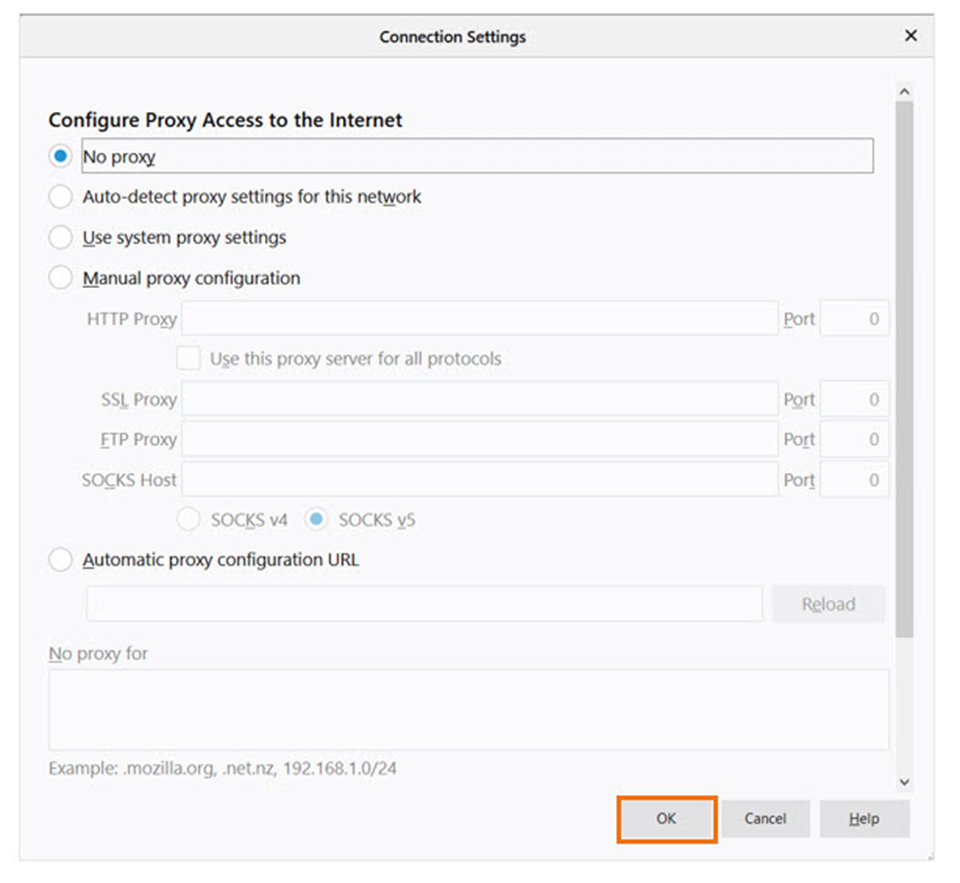The height and width of the screenshot is (883, 960).
Task: Click the scrollbar down arrow
Action: click(904, 781)
